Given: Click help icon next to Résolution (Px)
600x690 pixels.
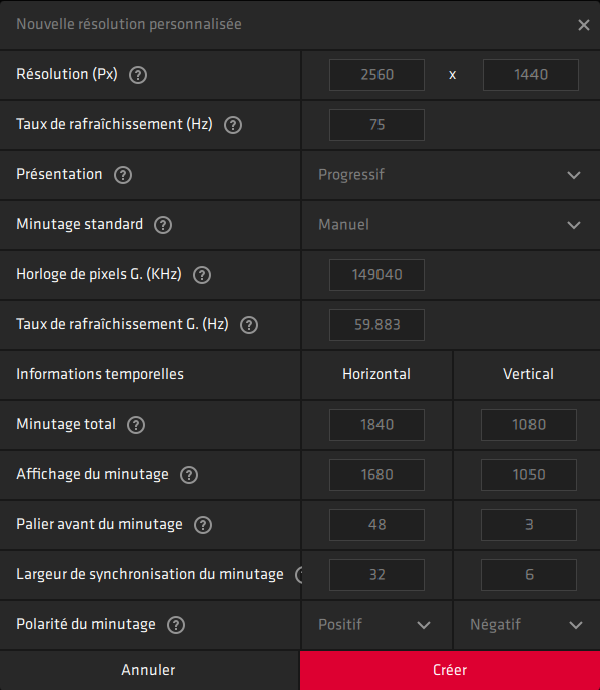Looking at the screenshot, I should click(139, 75).
